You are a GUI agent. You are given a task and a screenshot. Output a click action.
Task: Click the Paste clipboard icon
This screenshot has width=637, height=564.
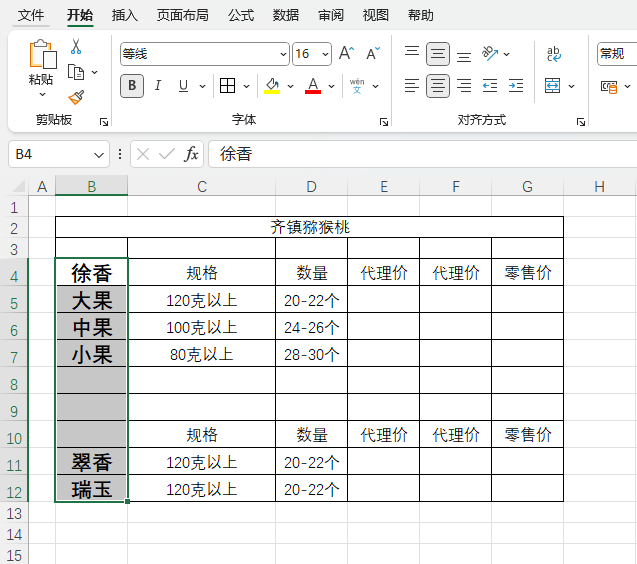pos(43,53)
